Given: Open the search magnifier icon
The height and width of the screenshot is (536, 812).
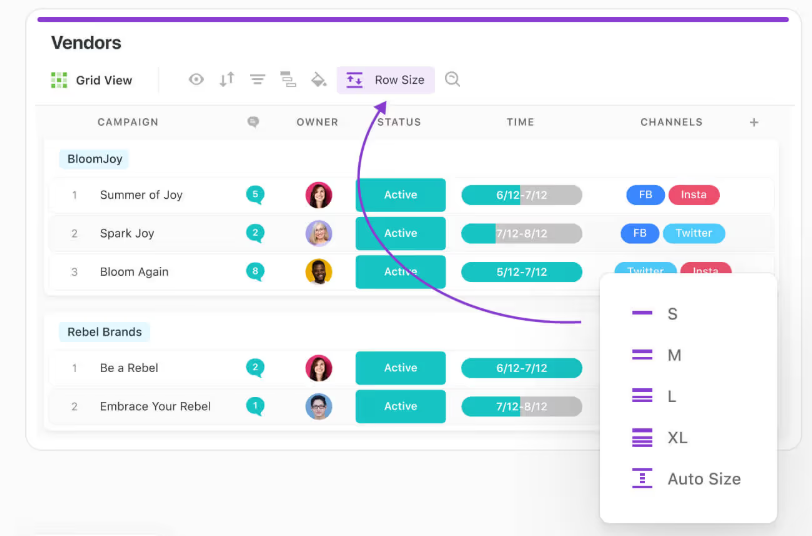Looking at the screenshot, I should point(452,79).
